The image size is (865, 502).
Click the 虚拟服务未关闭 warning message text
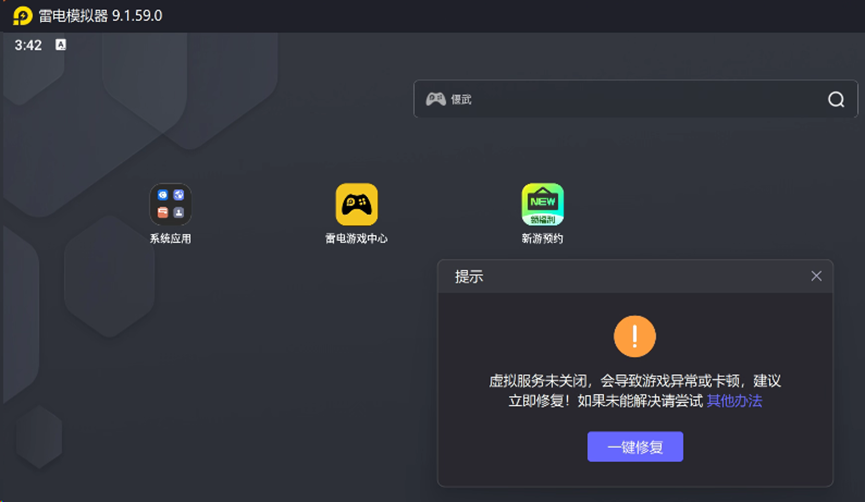635,391
